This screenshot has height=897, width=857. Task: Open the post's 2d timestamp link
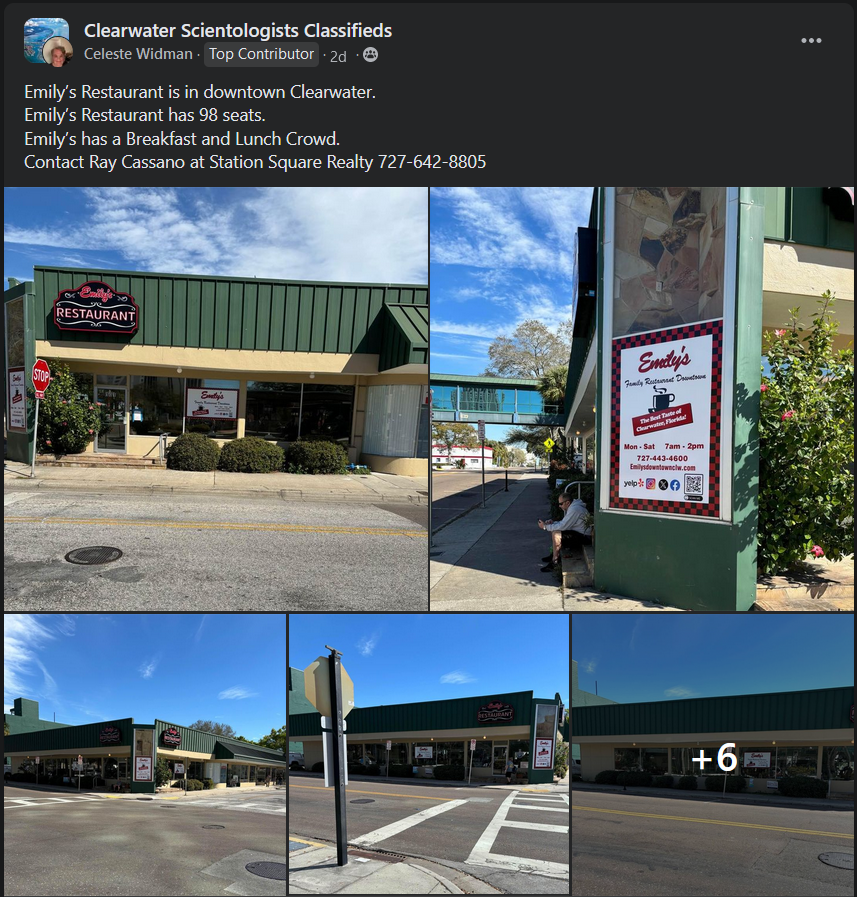[x=338, y=56]
